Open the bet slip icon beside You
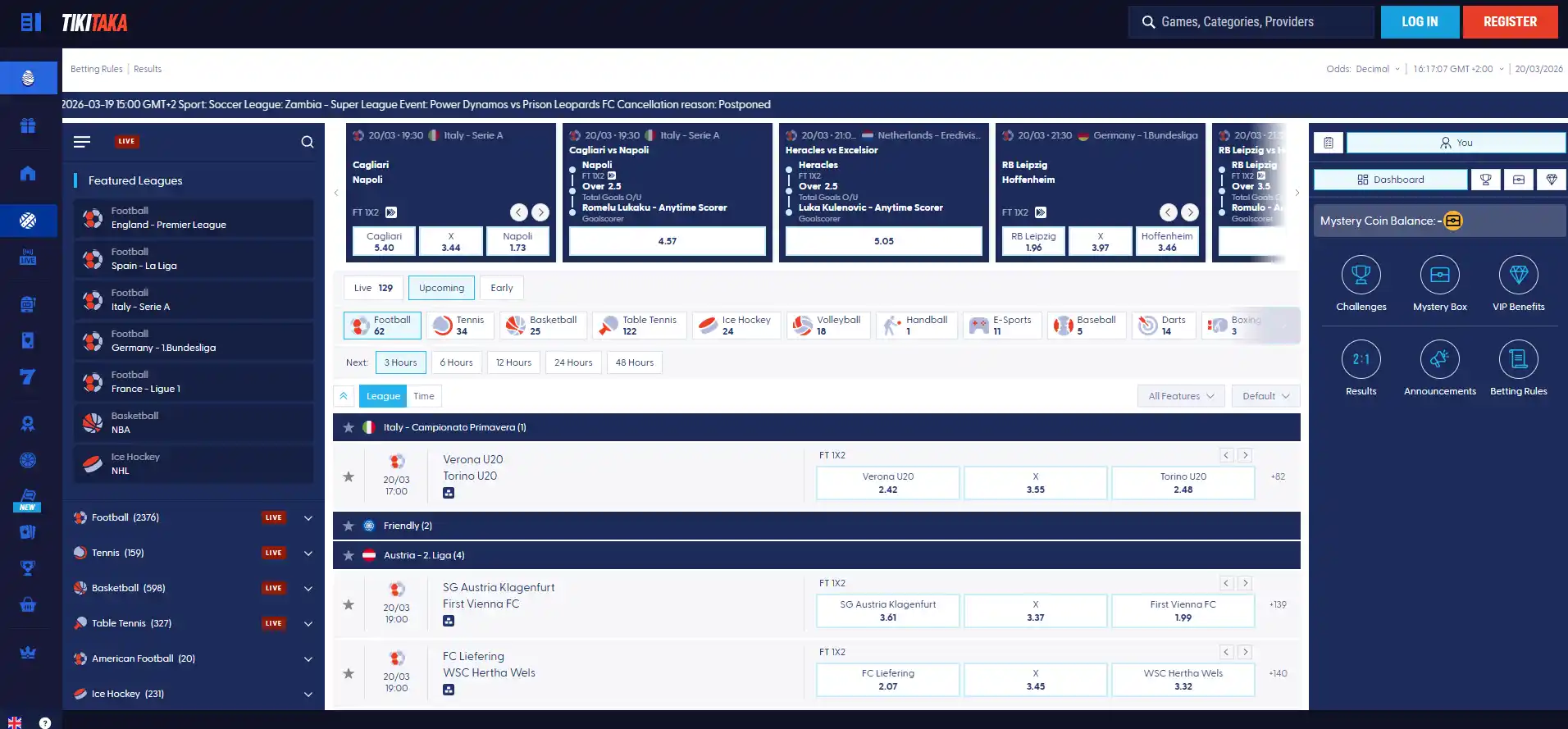The width and height of the screenshot is (1568, 729). click(1328, 143)
